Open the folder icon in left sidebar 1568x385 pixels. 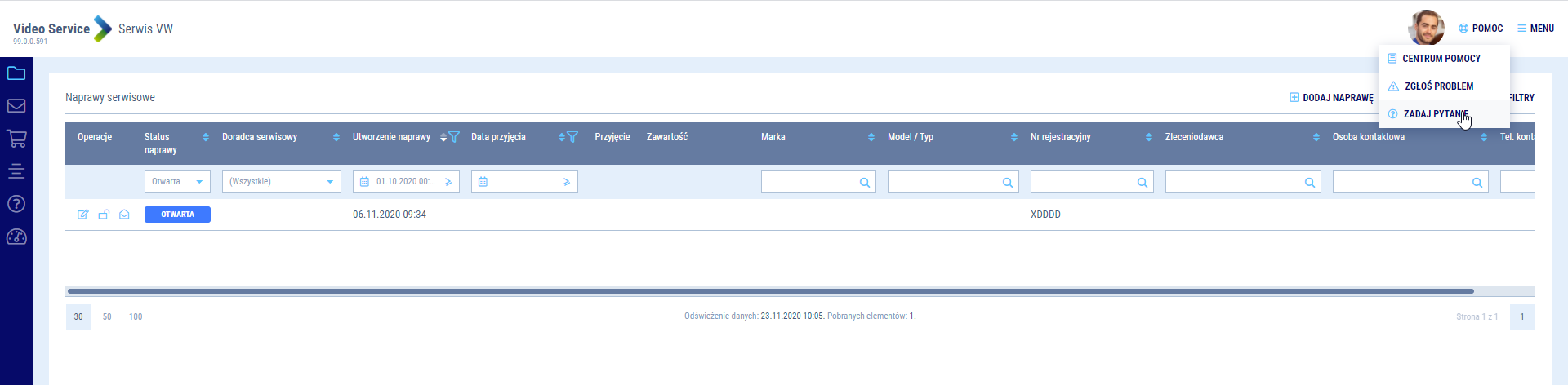pos(16,73)
